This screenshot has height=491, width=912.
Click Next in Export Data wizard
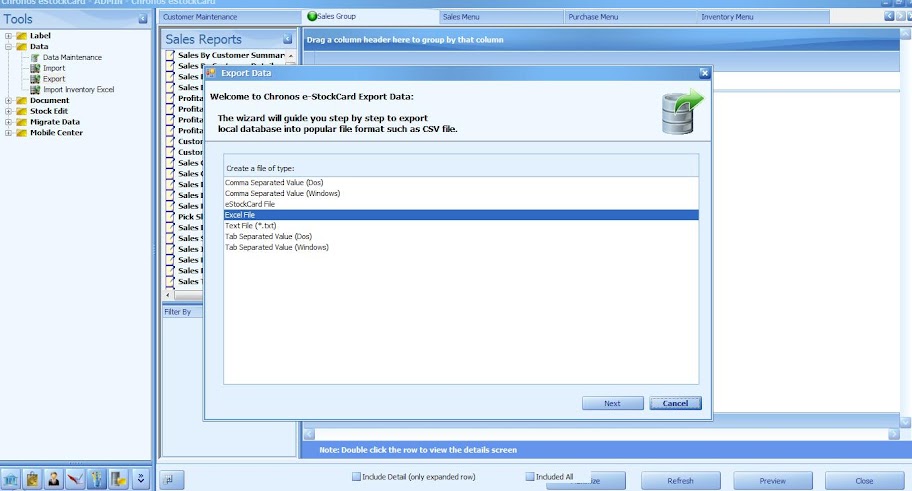pos(612,403)
